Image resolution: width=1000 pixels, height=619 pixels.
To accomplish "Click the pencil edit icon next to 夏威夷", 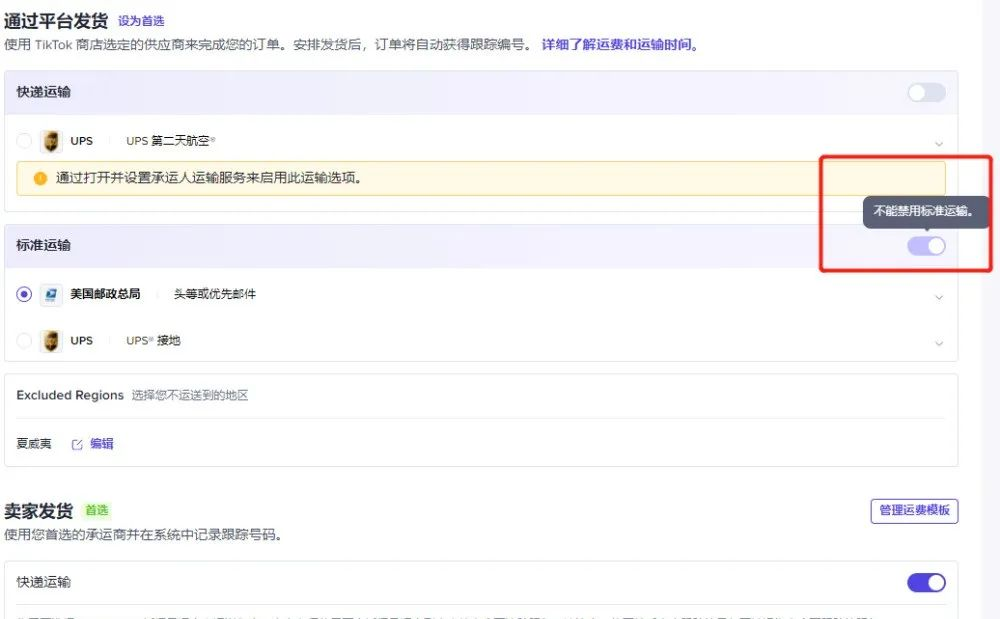I will pyautogui.click(x=77, y=444).
